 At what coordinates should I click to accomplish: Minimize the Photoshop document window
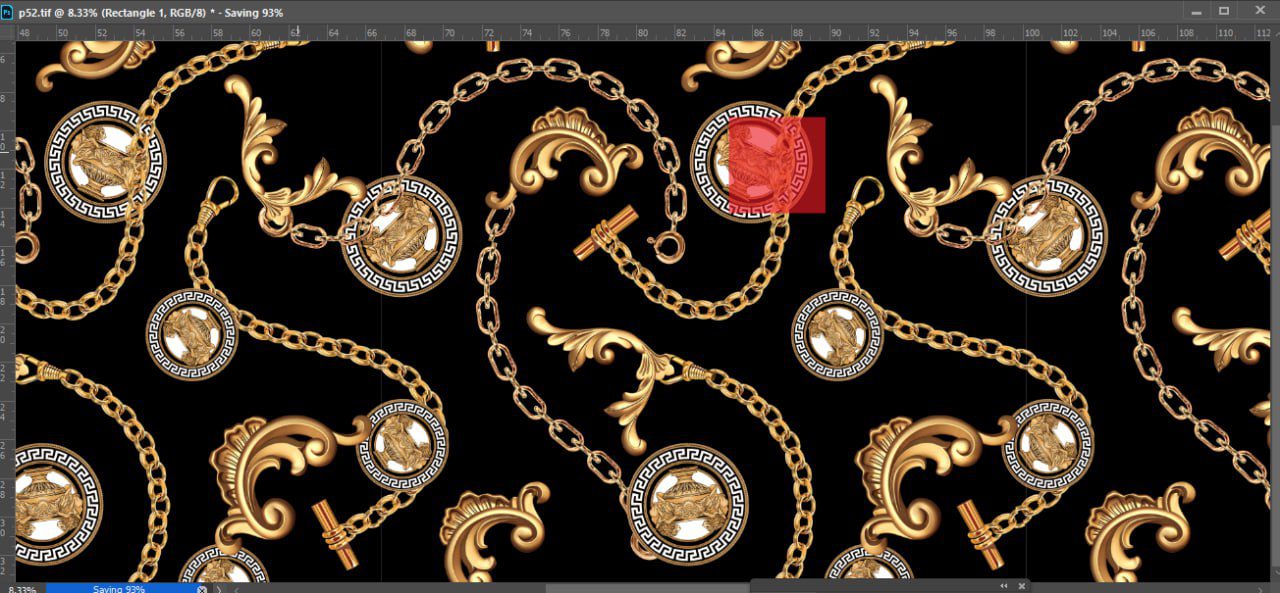pos(1195,11)
